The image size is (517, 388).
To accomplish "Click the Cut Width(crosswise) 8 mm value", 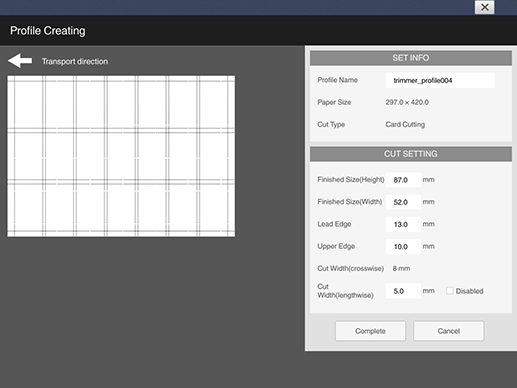I will pyautogui.click(x=401, y=268).
